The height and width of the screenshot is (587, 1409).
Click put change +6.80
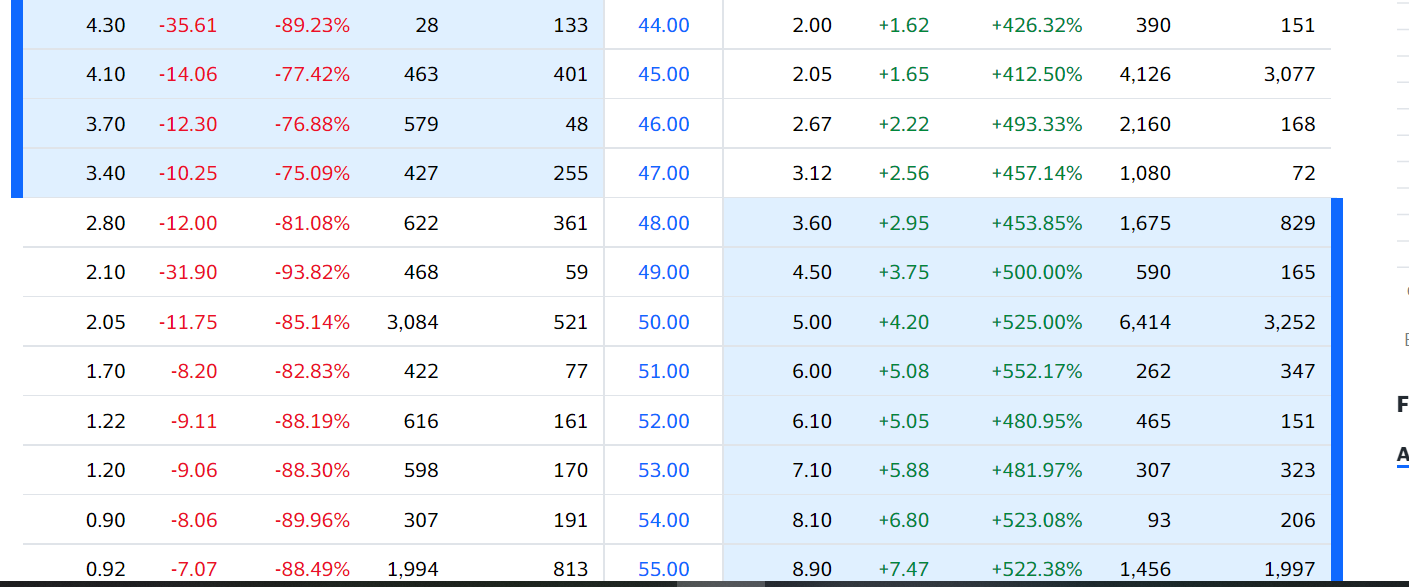tap(904, 520)
